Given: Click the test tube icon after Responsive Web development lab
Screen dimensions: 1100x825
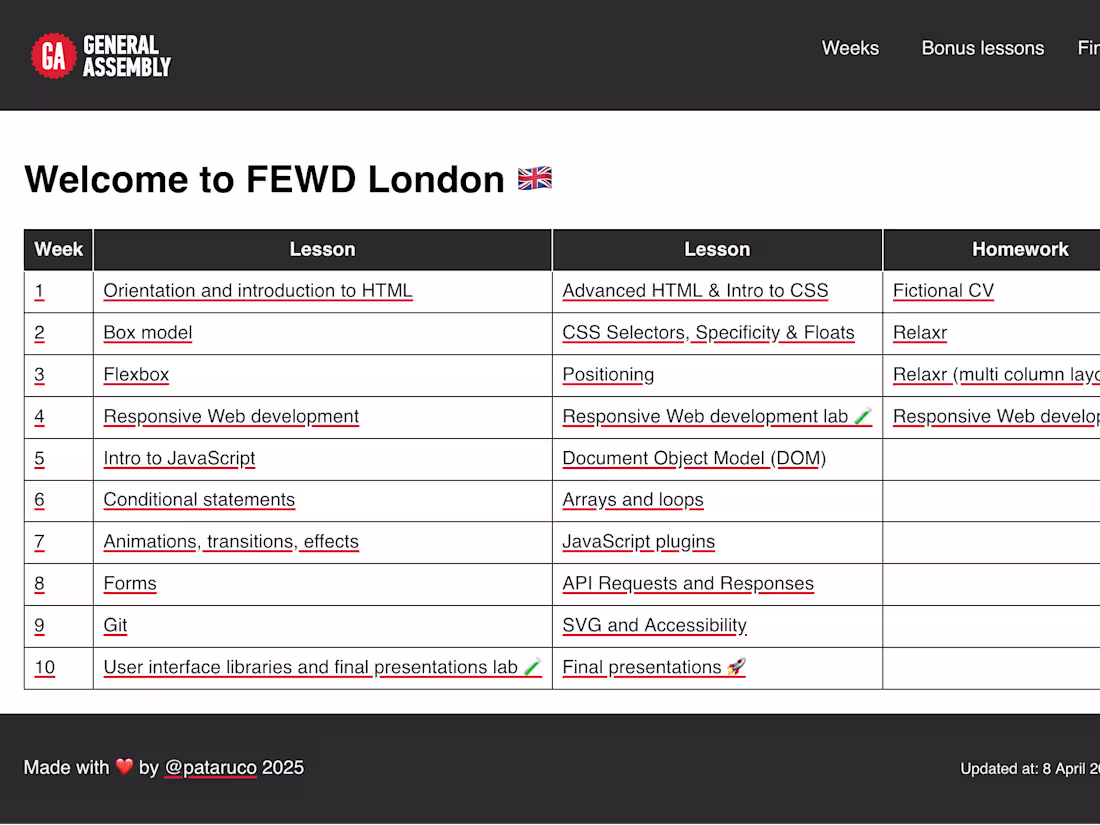Looking at the screenshot, I should click(863, 416).
